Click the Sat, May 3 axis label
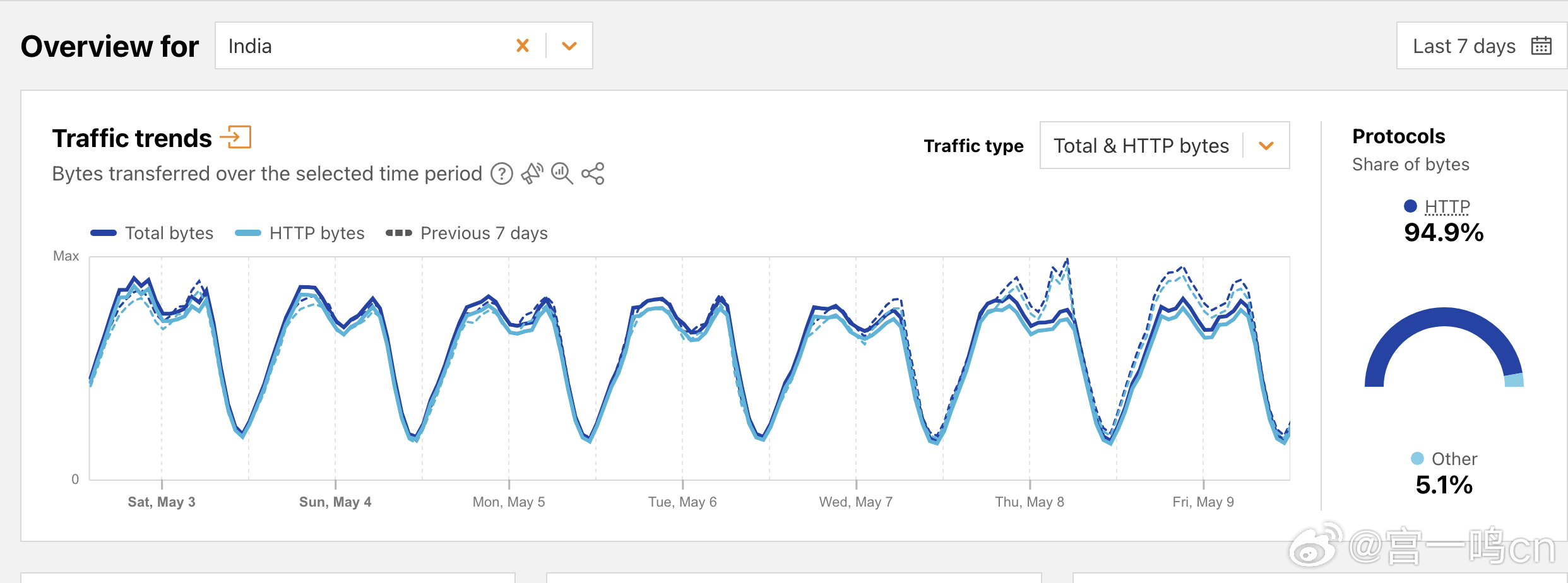 click(162, 502)
